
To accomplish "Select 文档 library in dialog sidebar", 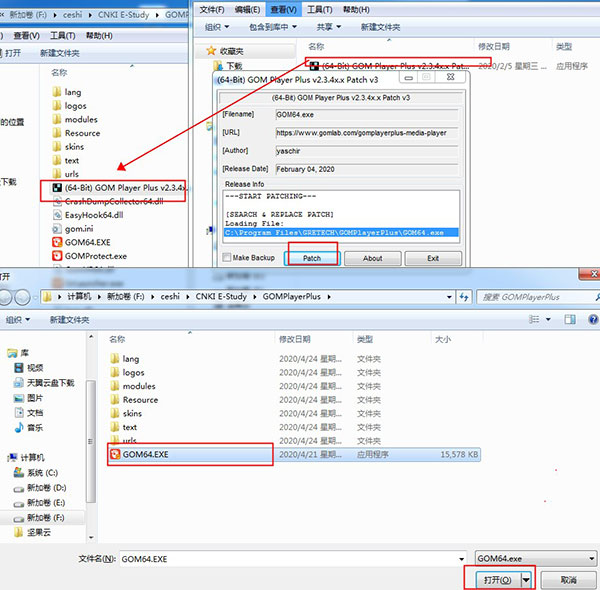I will tap(29, 413).
